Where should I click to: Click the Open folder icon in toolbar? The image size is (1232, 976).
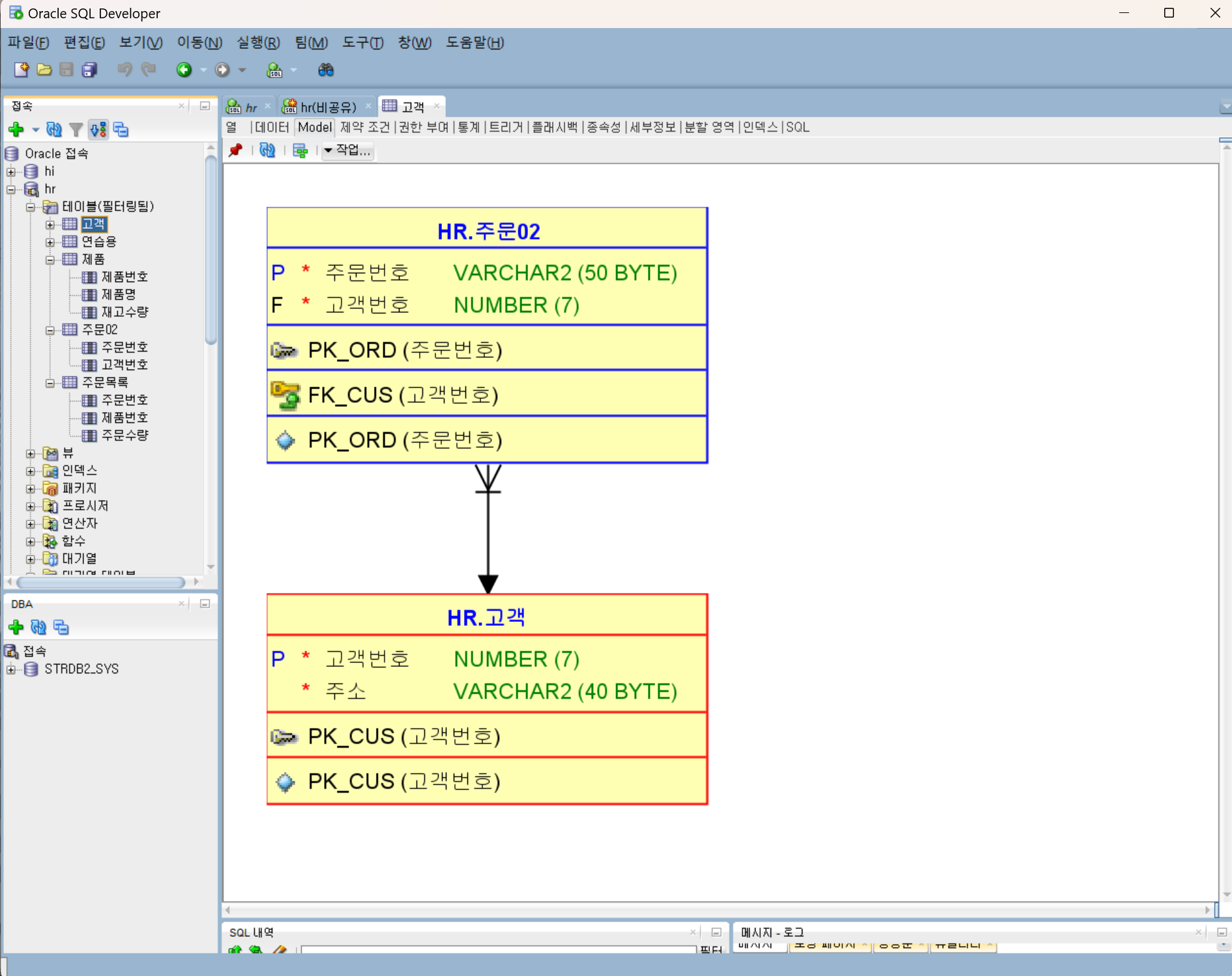tap(44, 70)
